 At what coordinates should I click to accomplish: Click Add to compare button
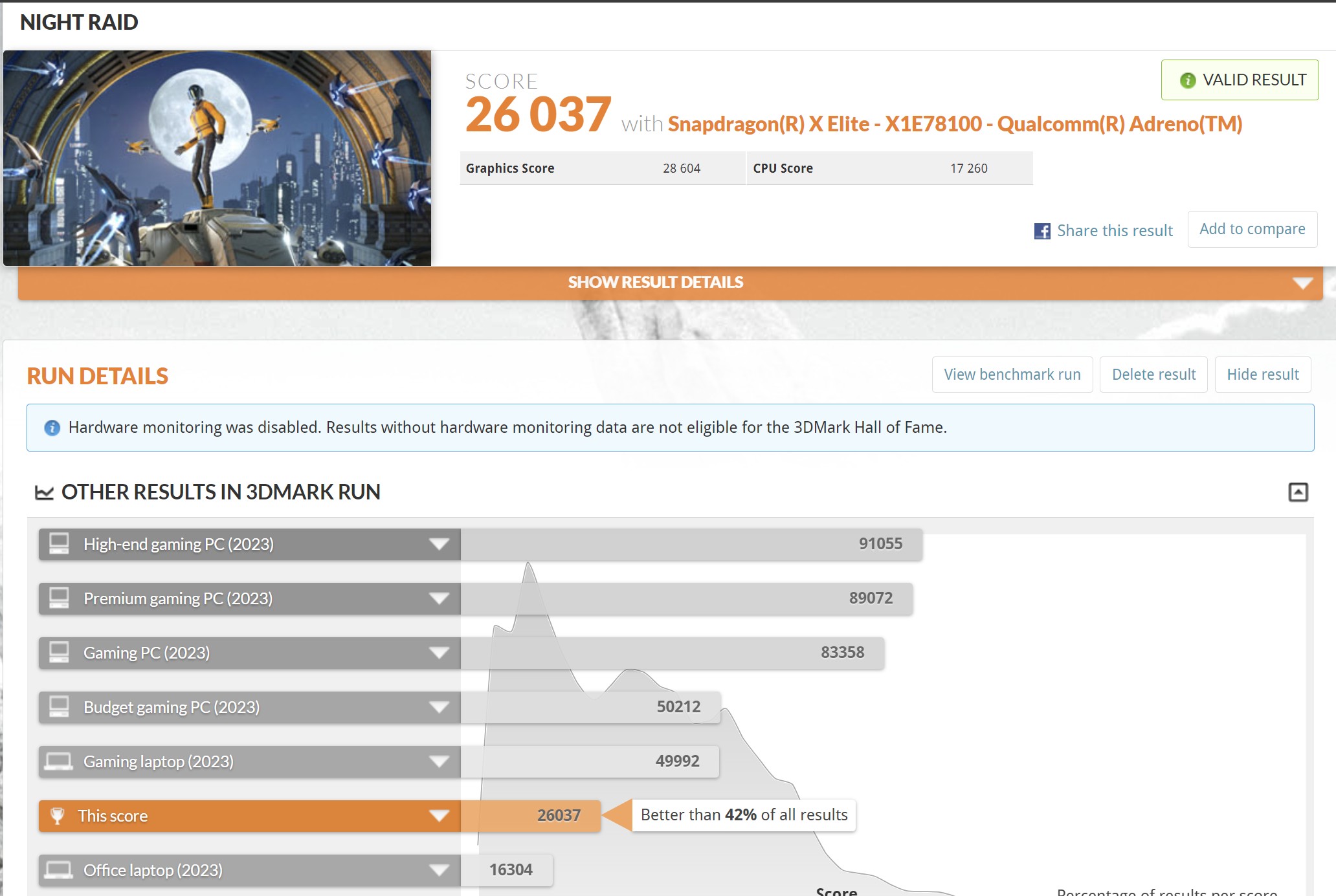tap(1252, 229)
